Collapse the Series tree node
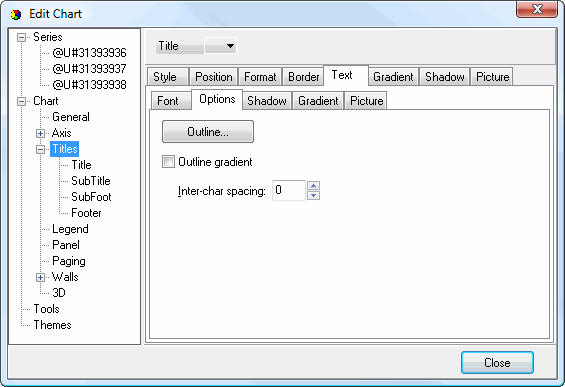 (x=22, y=37)
